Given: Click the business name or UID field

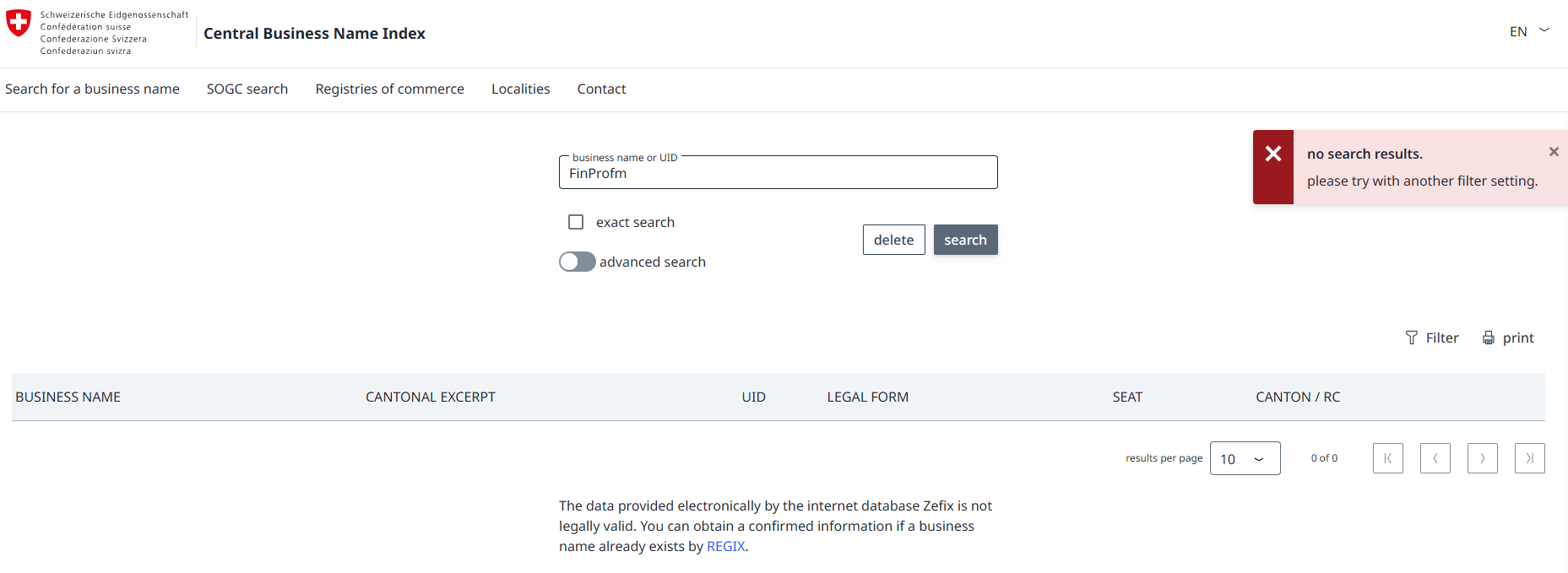Looking at the screenshot, I should tap(777, 173).
